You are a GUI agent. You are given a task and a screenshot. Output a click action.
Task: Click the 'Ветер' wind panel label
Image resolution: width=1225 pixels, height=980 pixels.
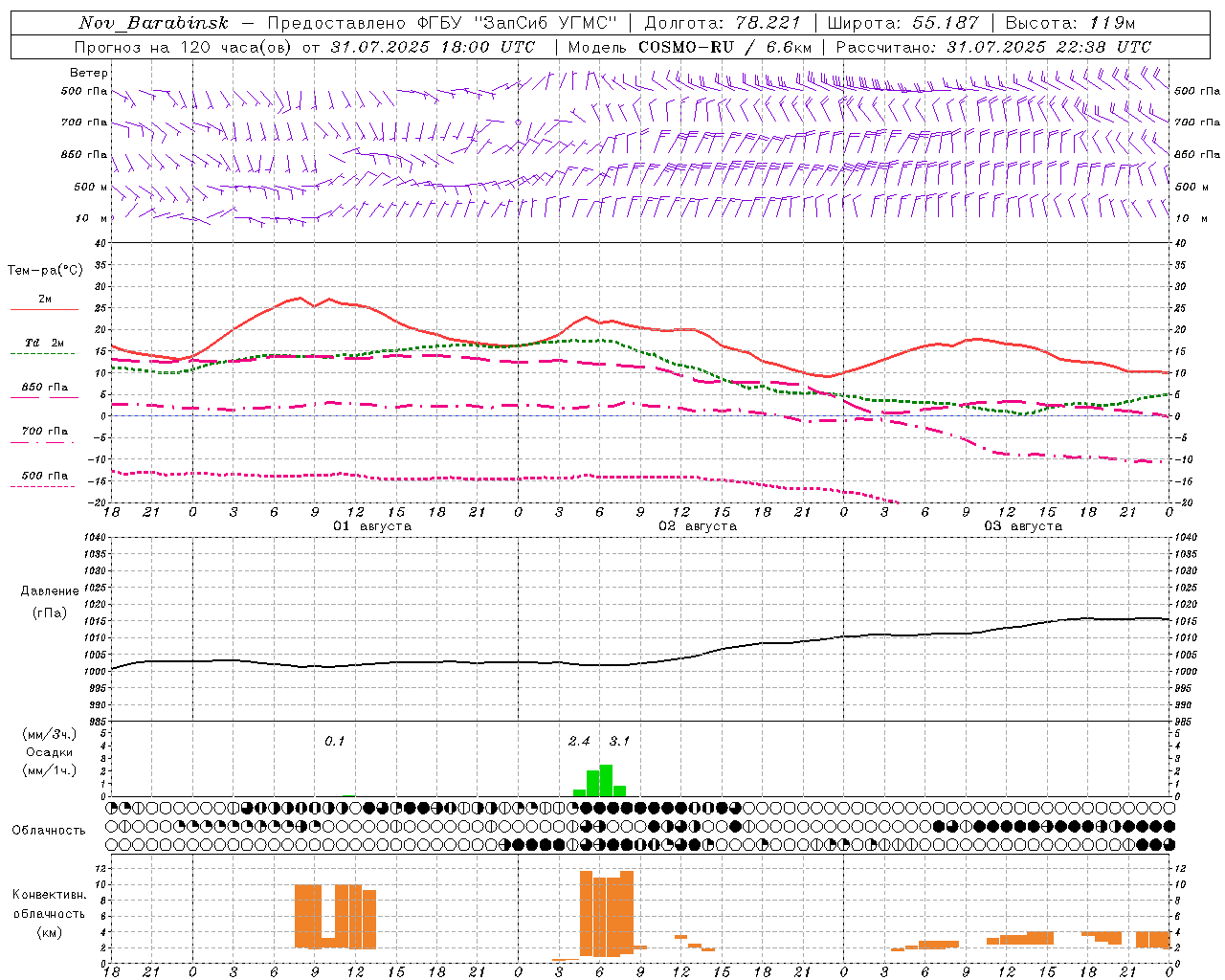pos(89,73)
